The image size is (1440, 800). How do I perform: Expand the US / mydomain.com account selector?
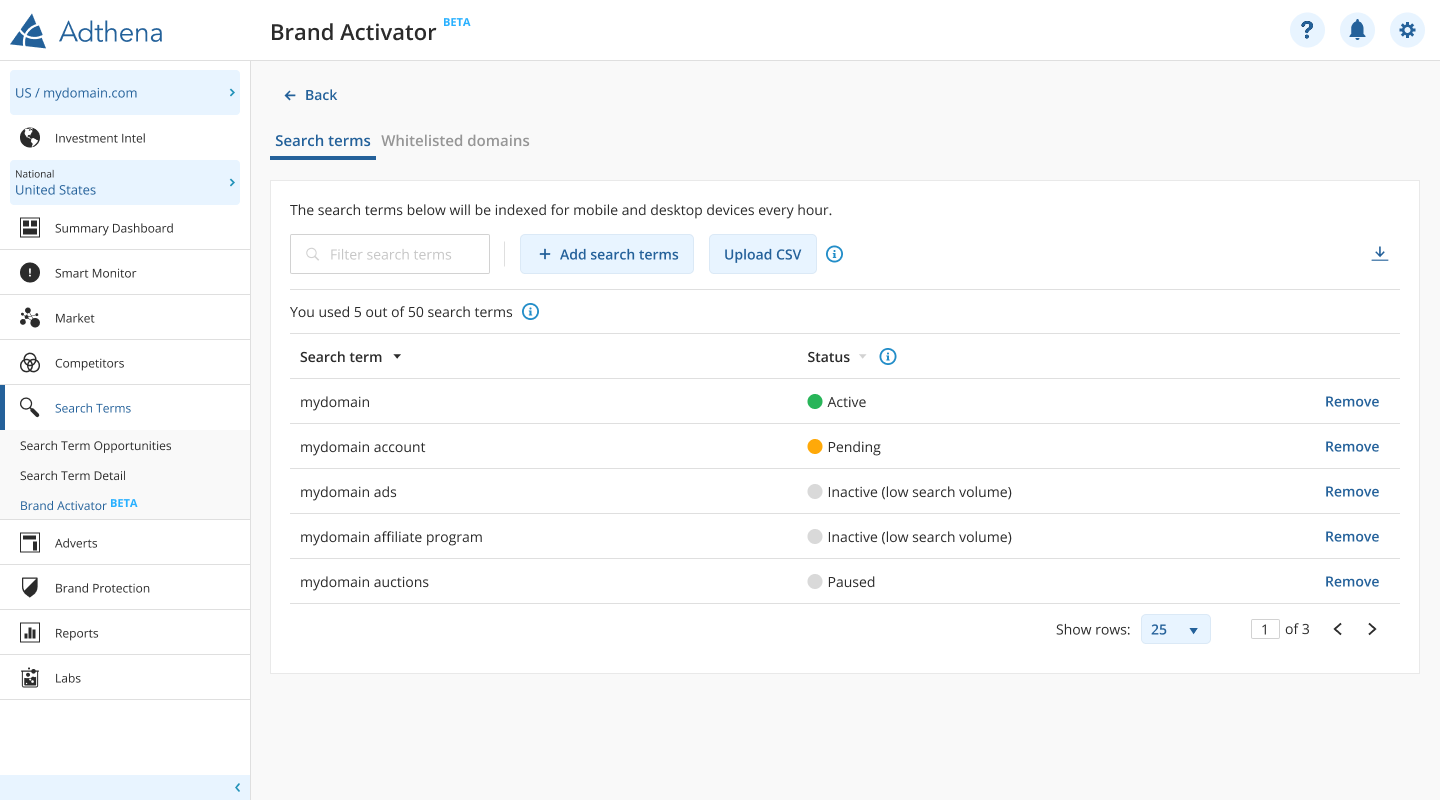pyautogui.click(x=125, y=93)
